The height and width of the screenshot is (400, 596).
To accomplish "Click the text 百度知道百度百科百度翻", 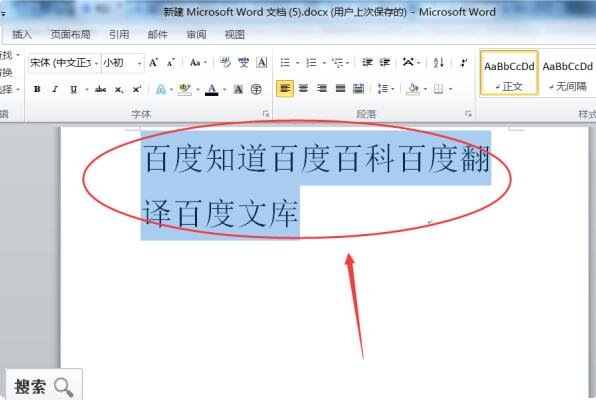I will coord(317,158).
